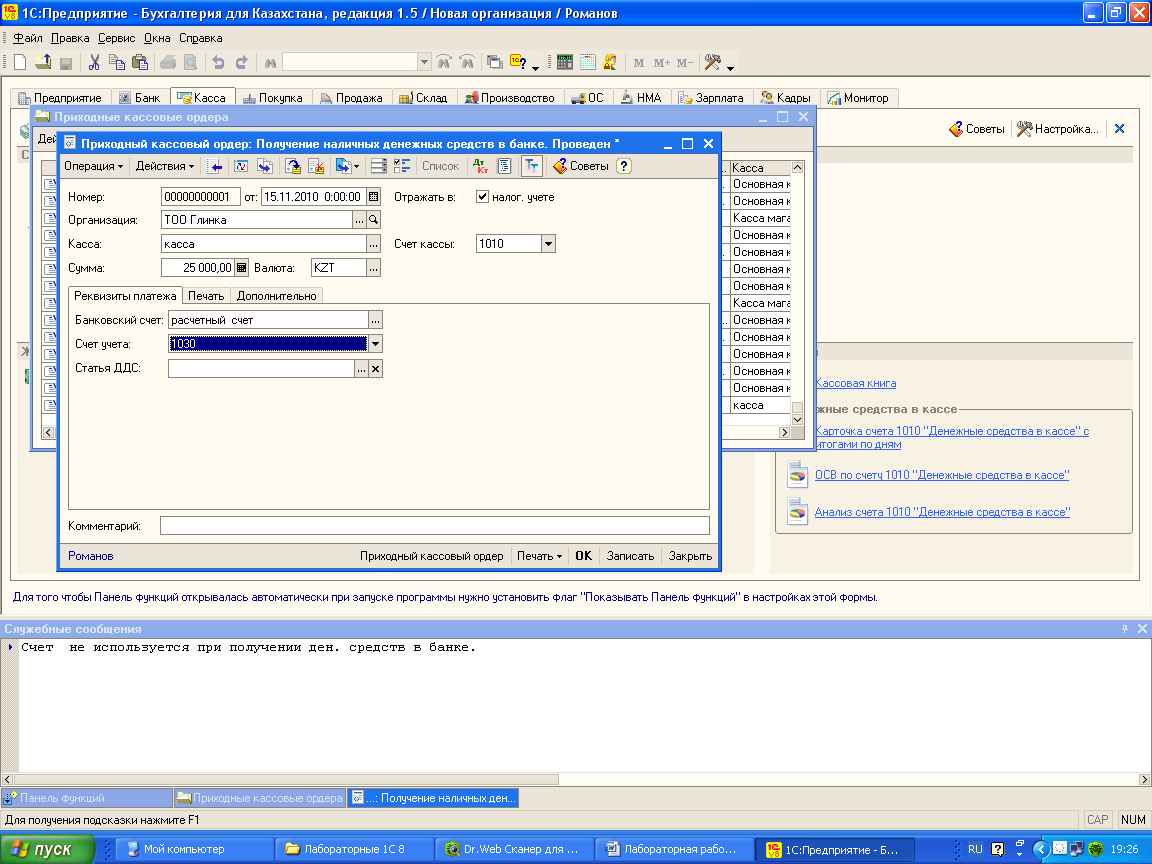Switch to the Дополнительно tab

pos(276,296)
